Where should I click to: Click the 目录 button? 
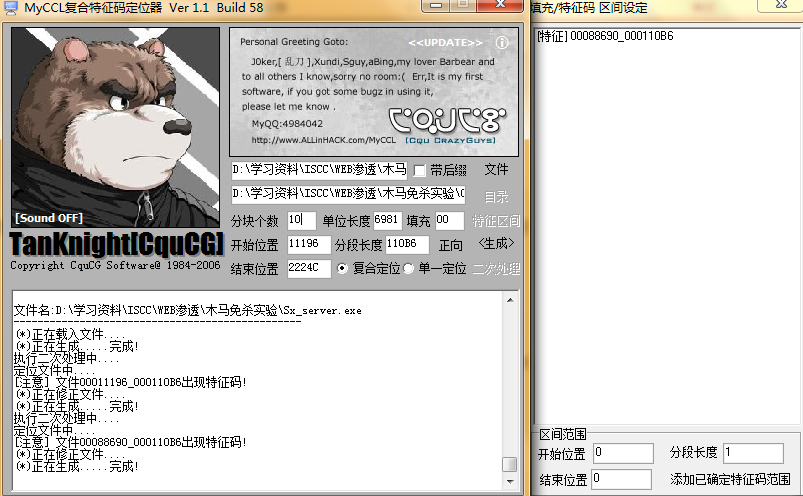click(496, 197)
